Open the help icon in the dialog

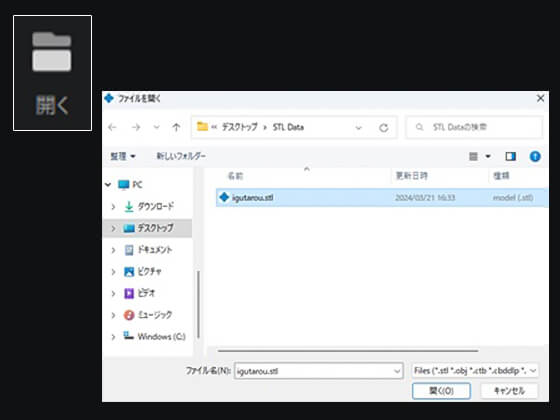pyautogui.click(x=535, y=156)
